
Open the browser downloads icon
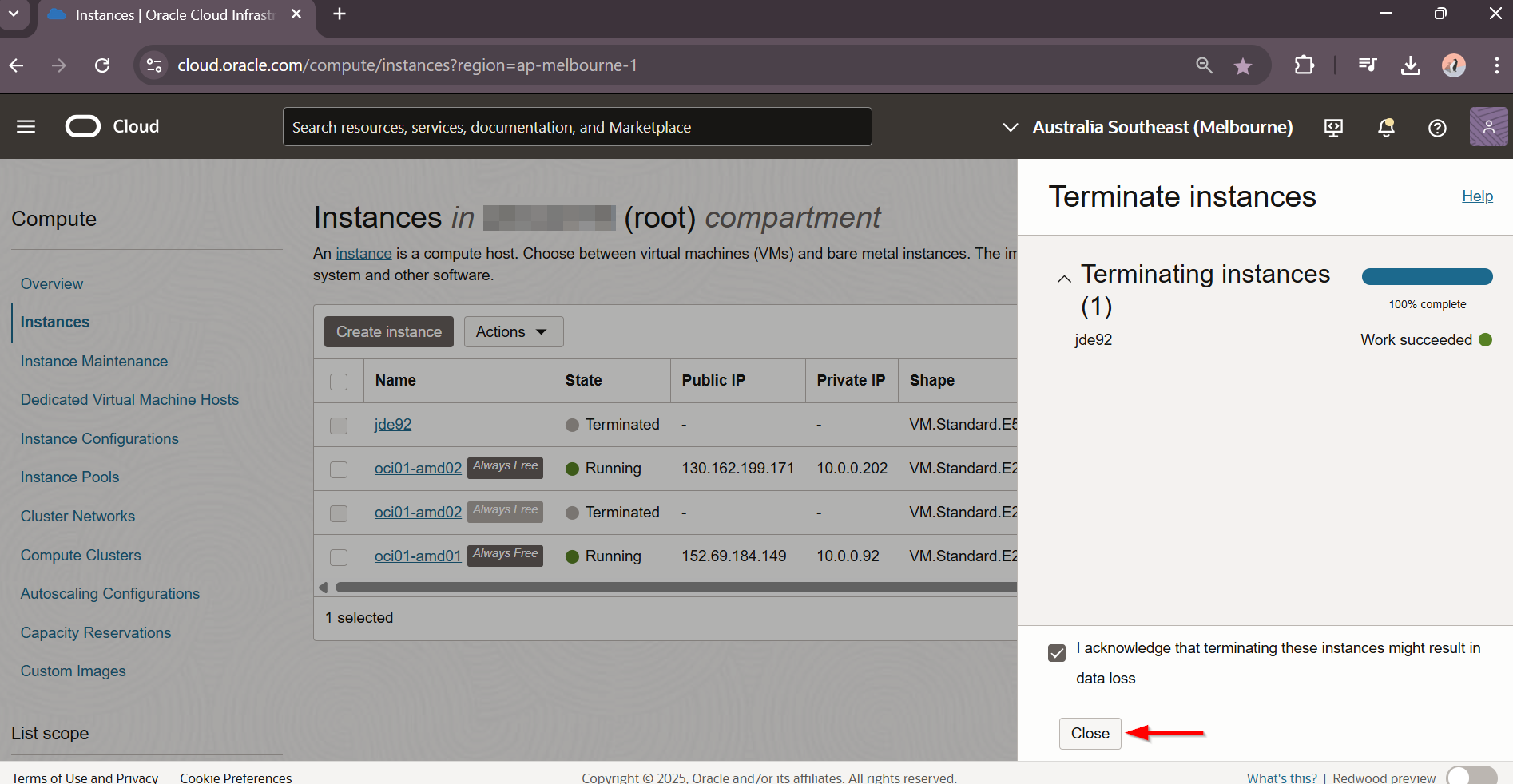[x=1410, y=65]
